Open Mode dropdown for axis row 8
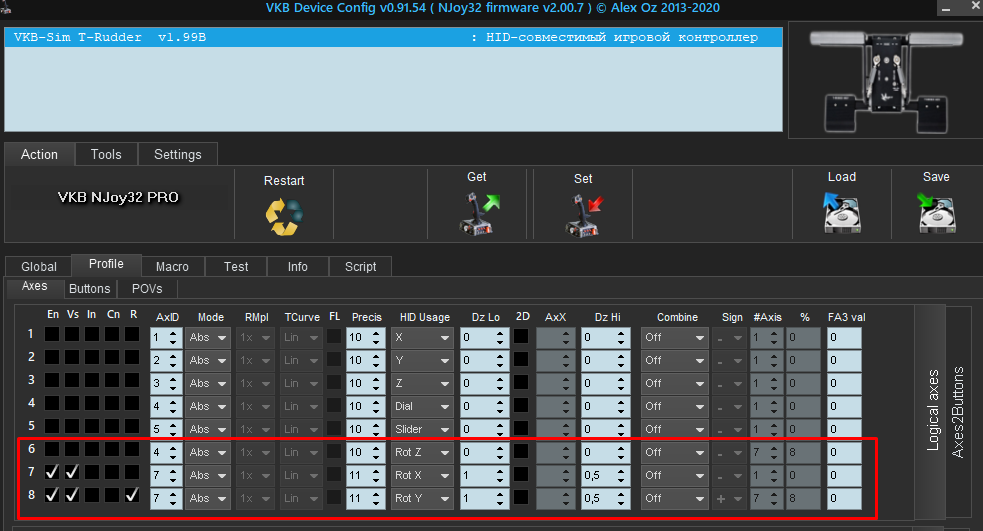The height and width of the screenshot is (531, 983). 208,498
